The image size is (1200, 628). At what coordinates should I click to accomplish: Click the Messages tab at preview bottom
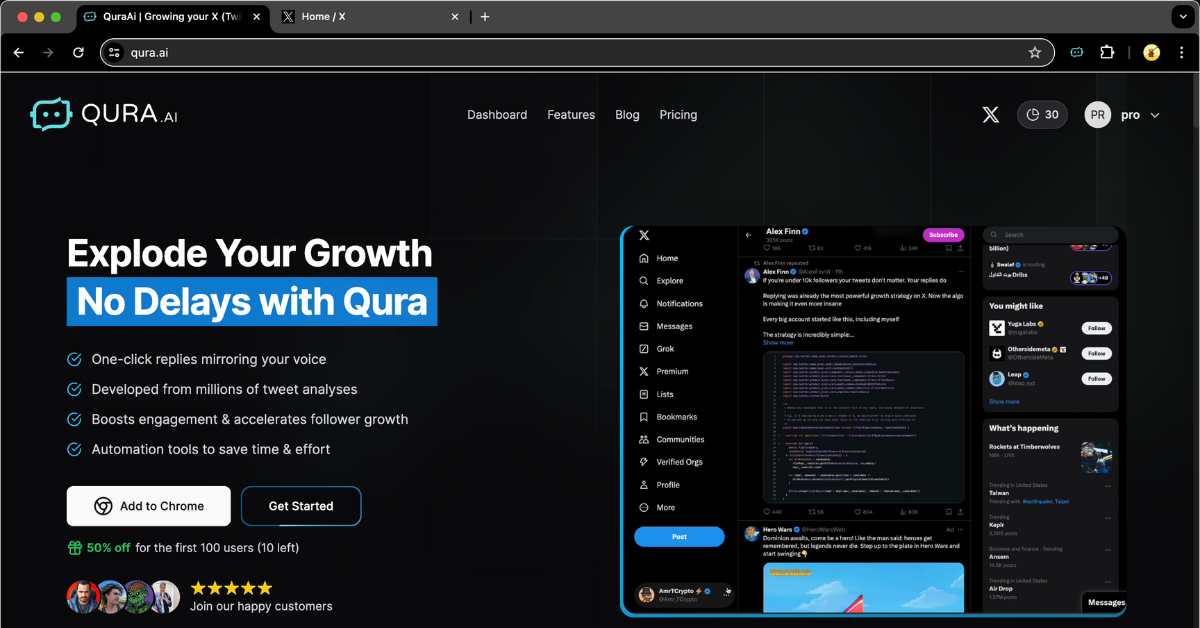[x=1106, y=602]
